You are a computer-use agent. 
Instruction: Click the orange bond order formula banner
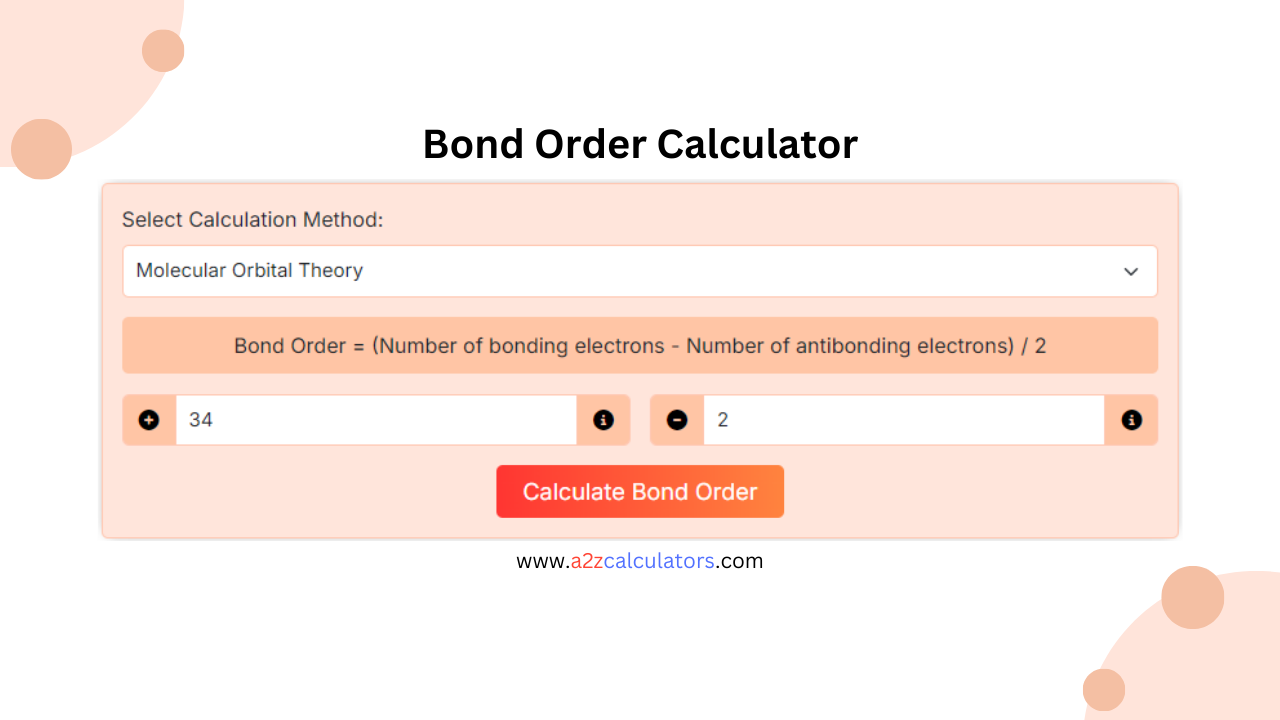tap(640, 345)
